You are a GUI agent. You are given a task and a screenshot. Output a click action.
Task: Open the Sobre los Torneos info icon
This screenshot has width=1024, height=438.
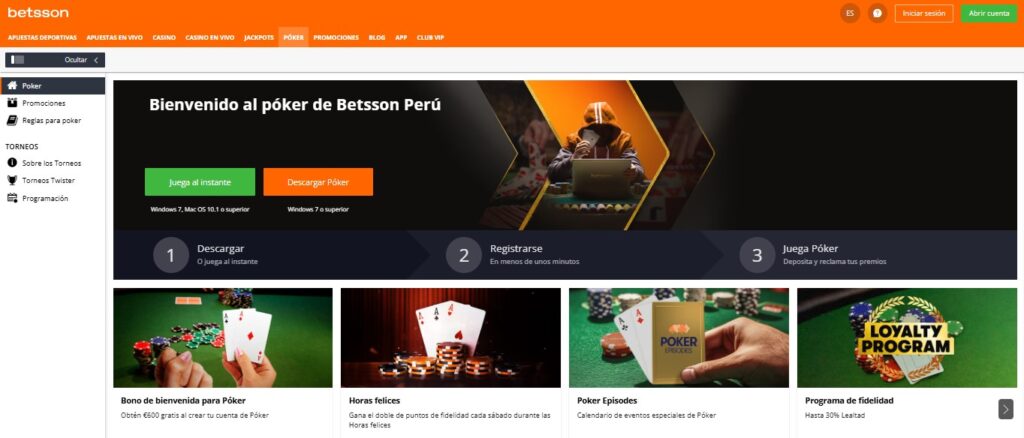point(12,163)
